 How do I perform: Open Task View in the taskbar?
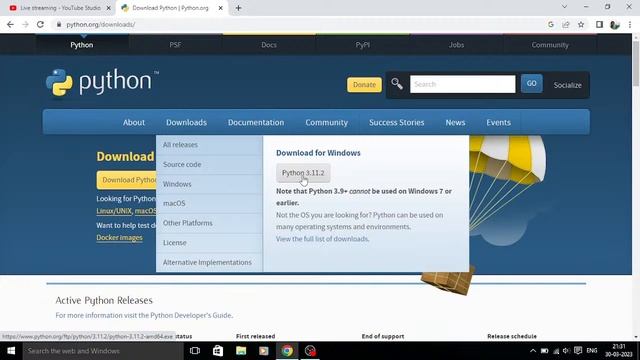click(195, 351)
